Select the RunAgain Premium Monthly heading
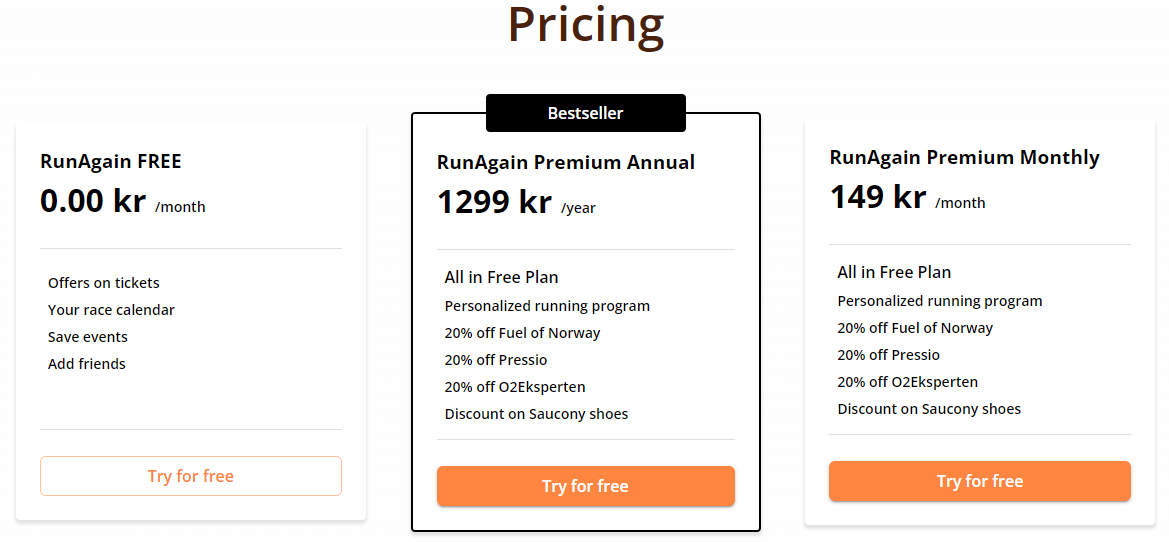Image resolution: width=1169 pixels, height=542 pixels. point(965,158)
